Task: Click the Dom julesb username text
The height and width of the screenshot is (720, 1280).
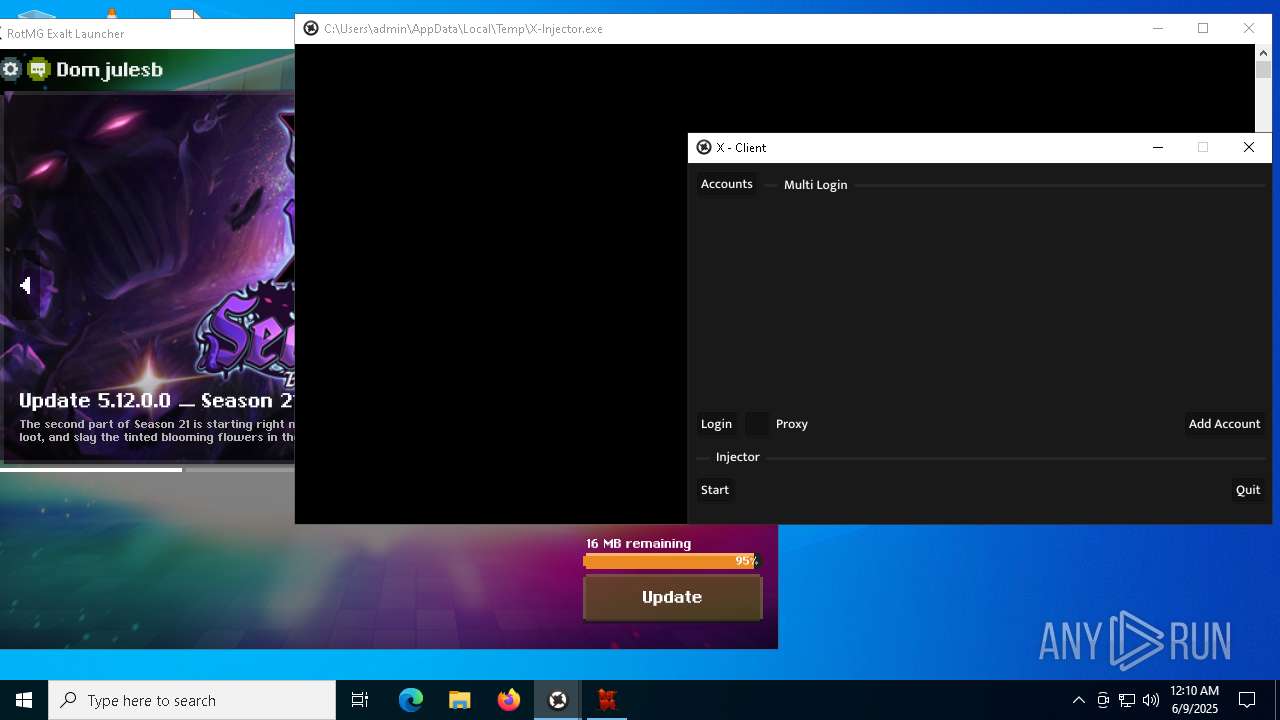Action: (x=109, y=69)
